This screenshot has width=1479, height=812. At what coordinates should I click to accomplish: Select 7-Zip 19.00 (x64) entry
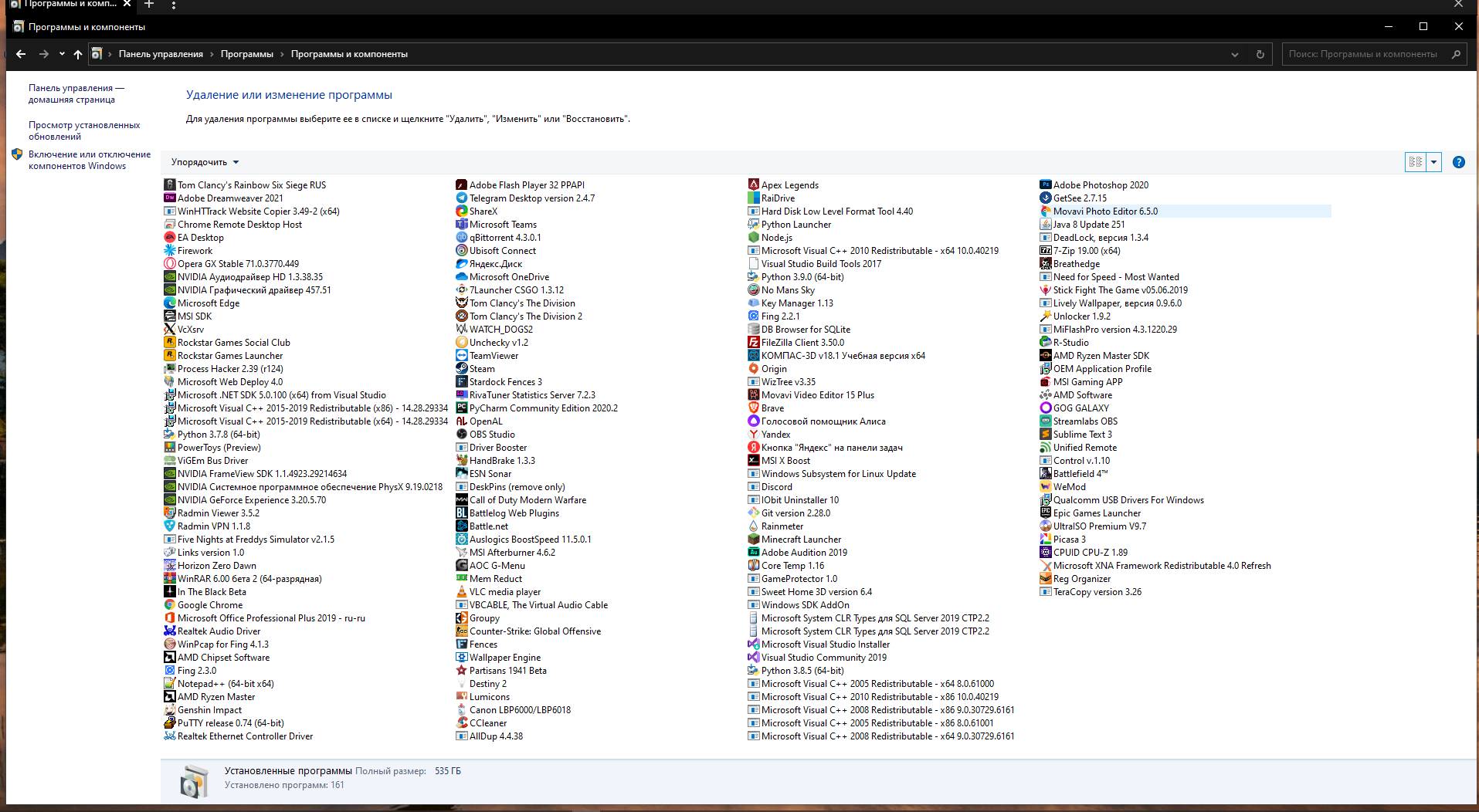[x=1087, y=251]
